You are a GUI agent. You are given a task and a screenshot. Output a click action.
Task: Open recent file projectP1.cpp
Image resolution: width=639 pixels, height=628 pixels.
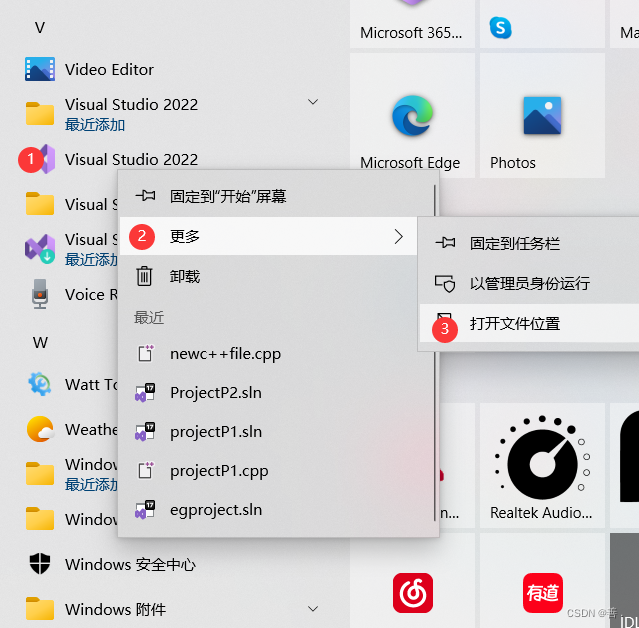click(278, 471)
